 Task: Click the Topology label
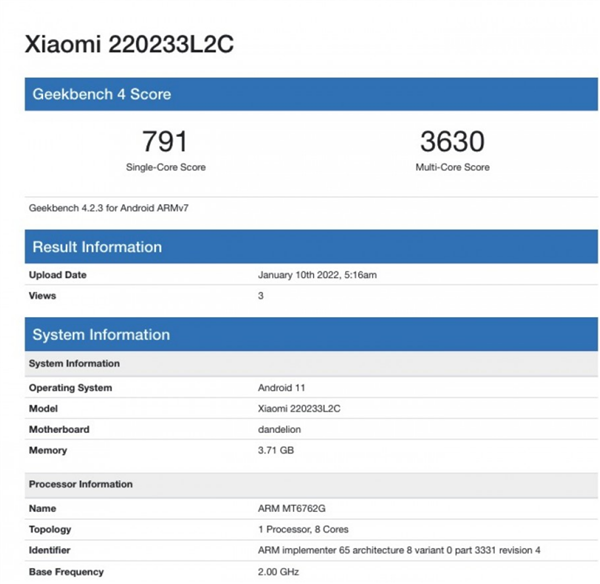pyautogui.click(x=50, y=530)
